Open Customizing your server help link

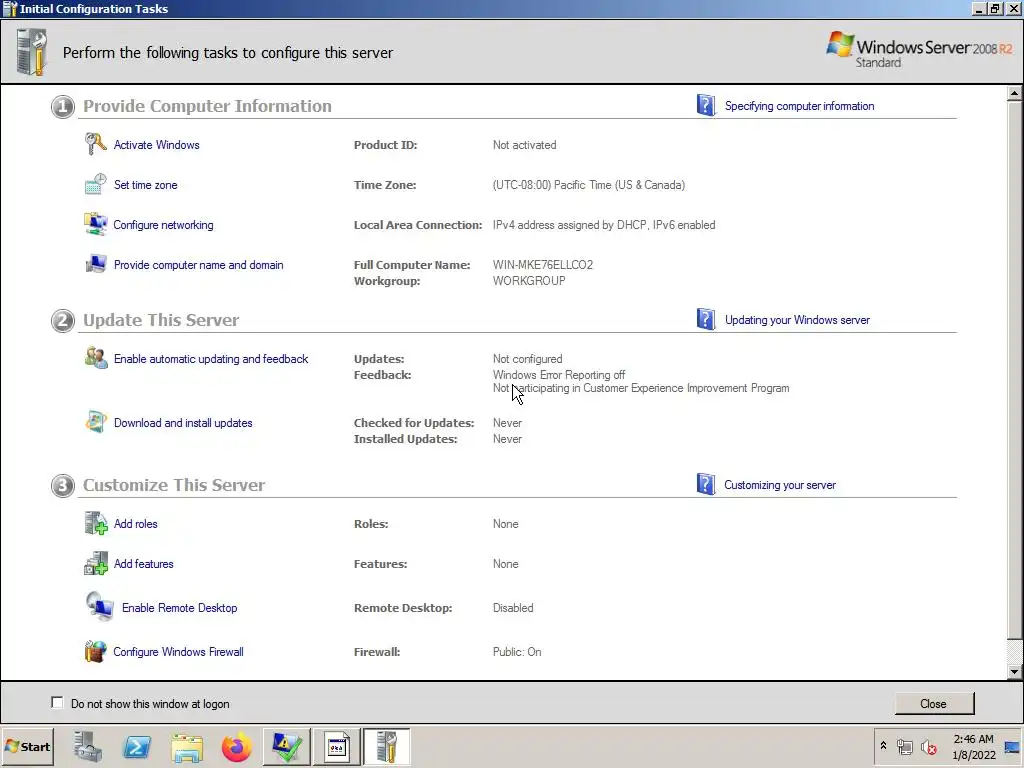(x=780, y=485)
